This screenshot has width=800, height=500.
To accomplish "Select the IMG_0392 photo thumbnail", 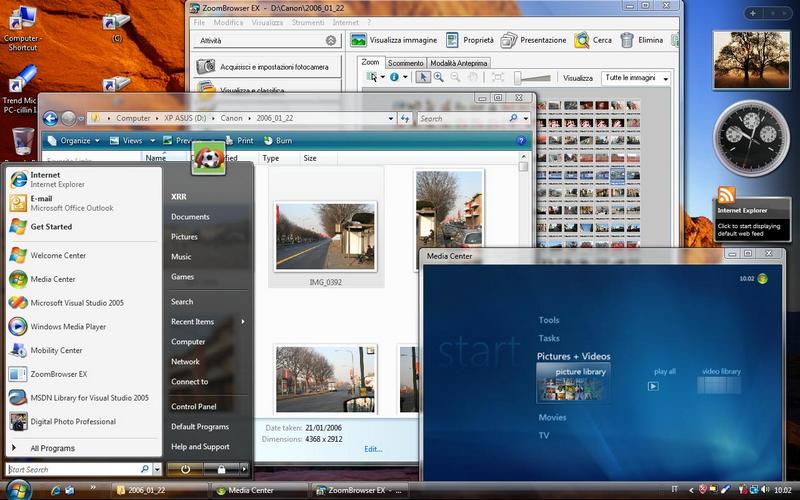I will pyautogui.click(x=326, y=237).
